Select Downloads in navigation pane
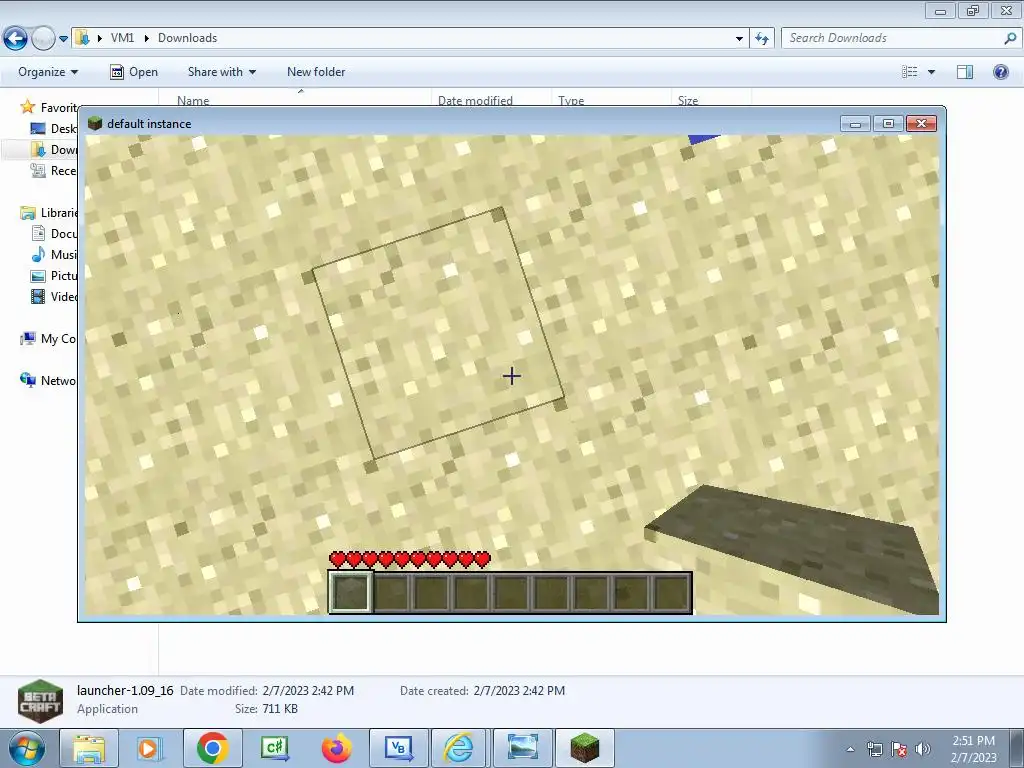The width and height of the screenshot is (1024, 768). 54,150
